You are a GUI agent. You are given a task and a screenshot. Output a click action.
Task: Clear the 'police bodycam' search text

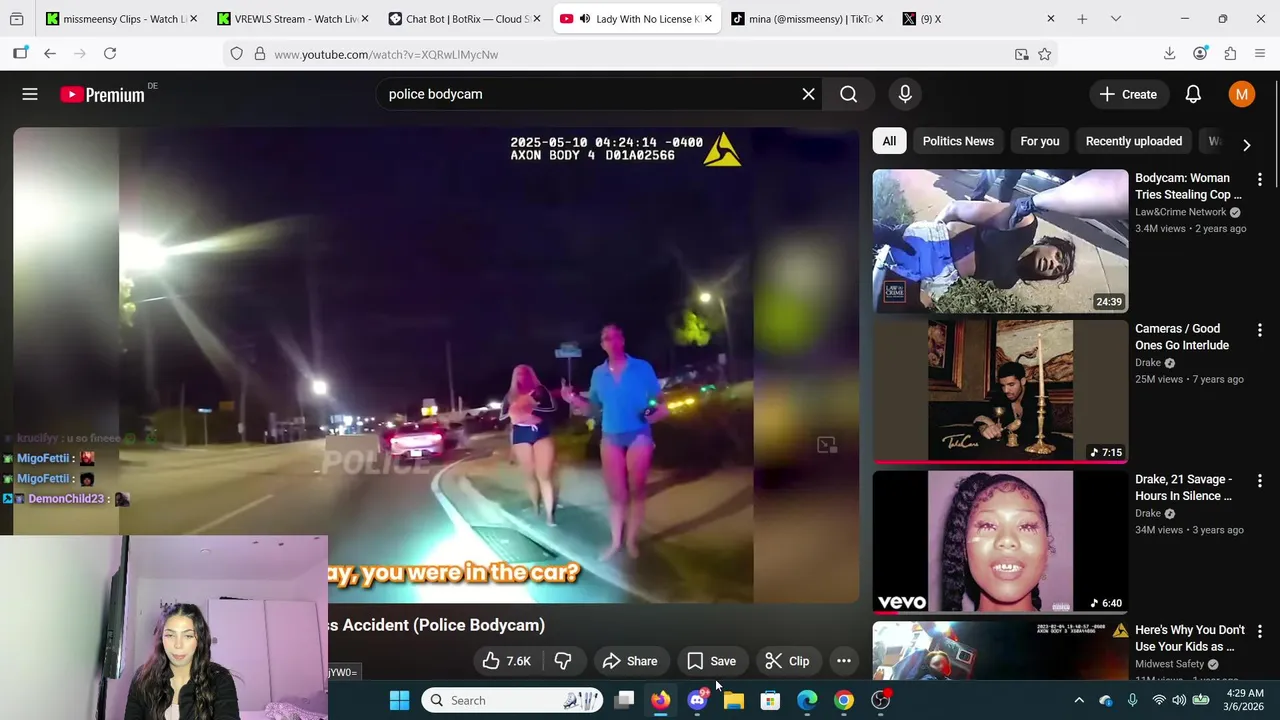pos(808,94)
